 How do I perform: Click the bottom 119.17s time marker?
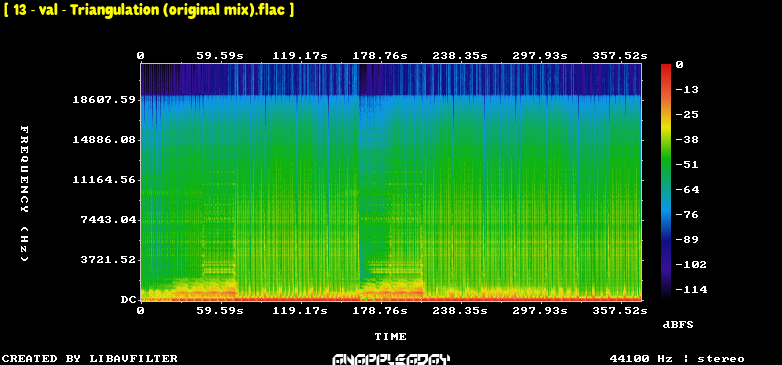pos(300,311)
